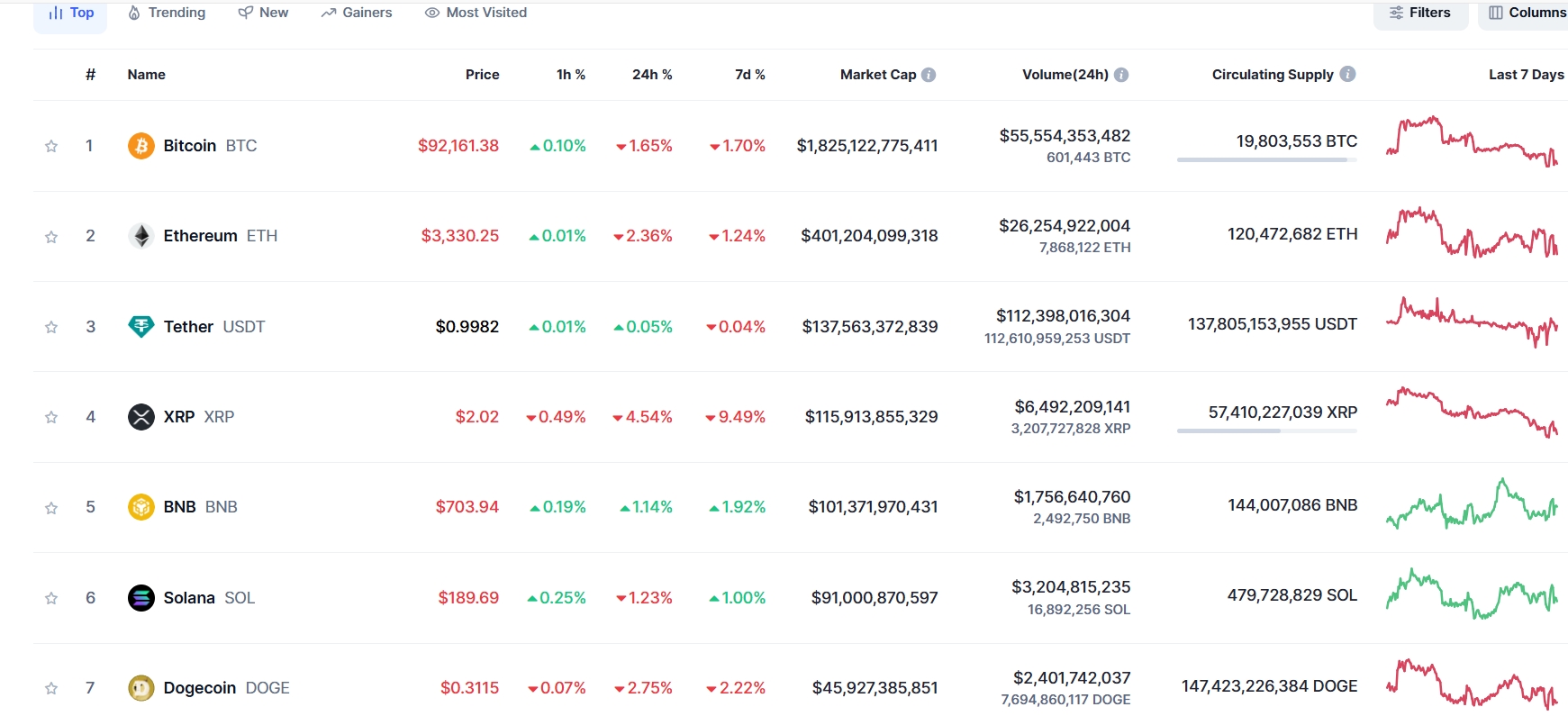Switch to the New tab
Image resolution: width=1568 pixels, height=716 pixels.
(263, 13)
